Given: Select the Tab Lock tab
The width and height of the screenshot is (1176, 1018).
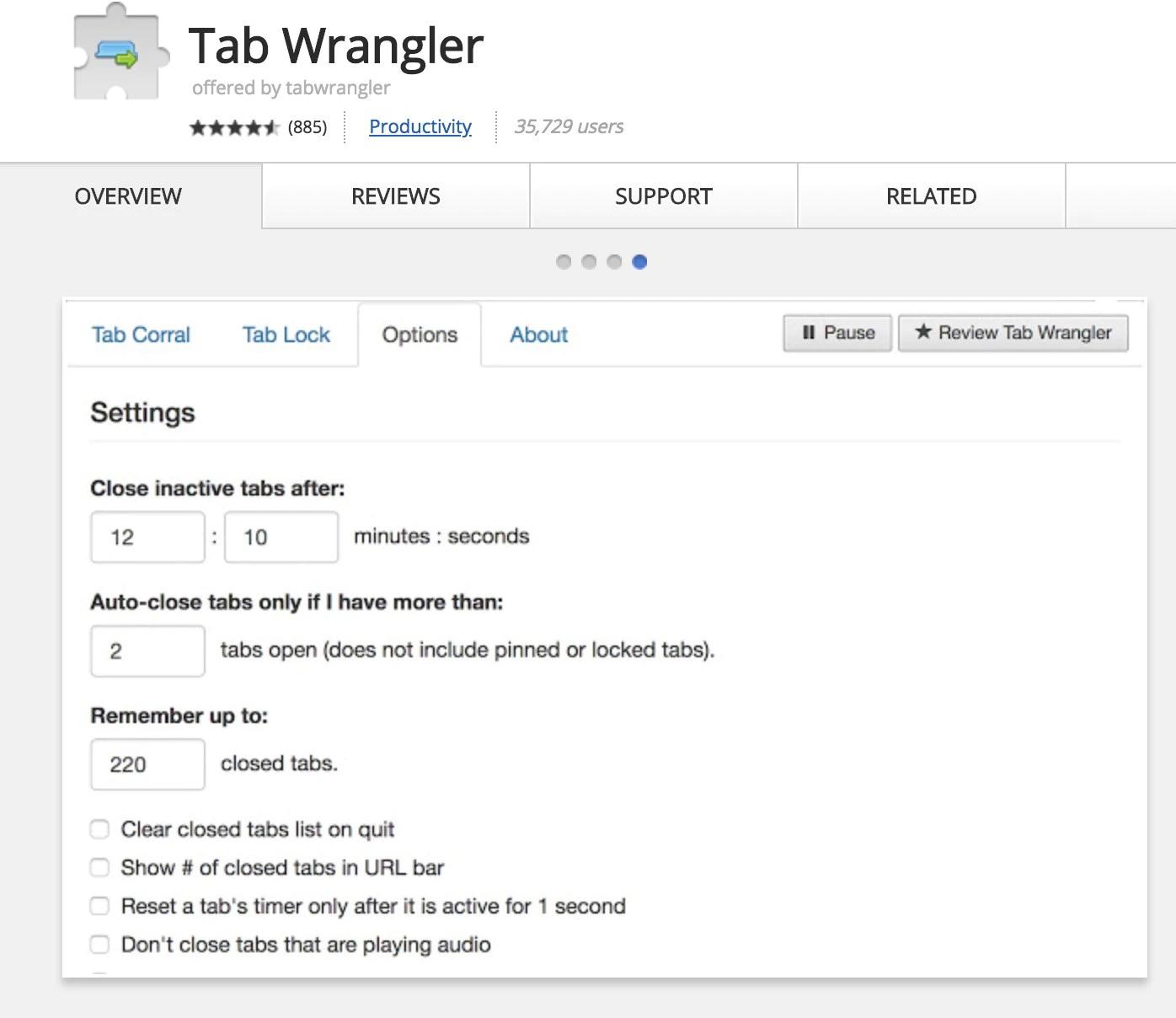Looking at the screenshot, I should 285,335.
